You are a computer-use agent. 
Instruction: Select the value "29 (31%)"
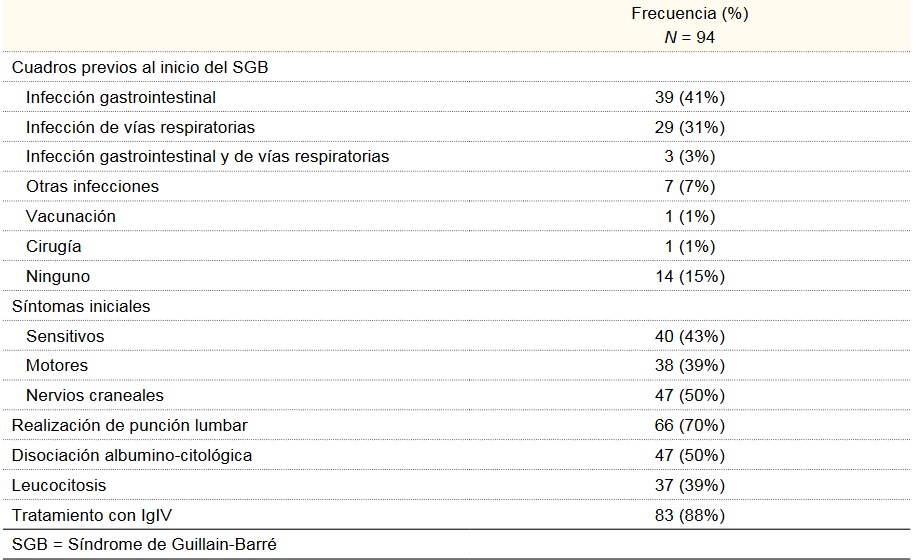689,127
